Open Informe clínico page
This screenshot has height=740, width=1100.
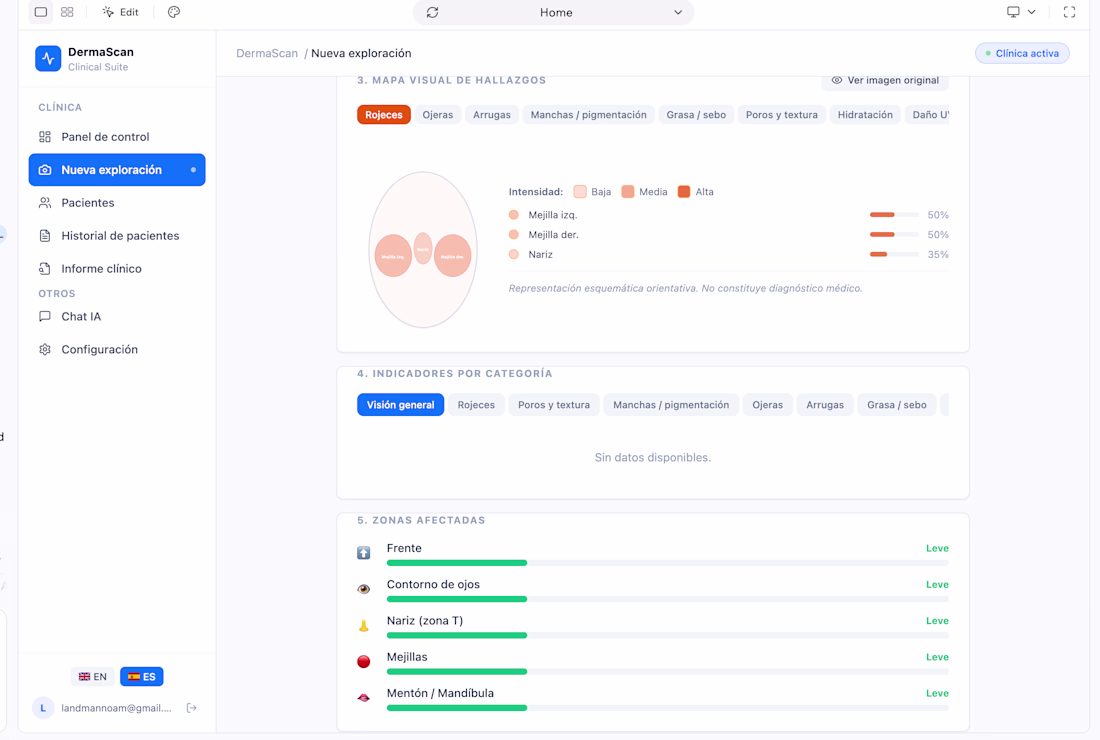point(116,269)
